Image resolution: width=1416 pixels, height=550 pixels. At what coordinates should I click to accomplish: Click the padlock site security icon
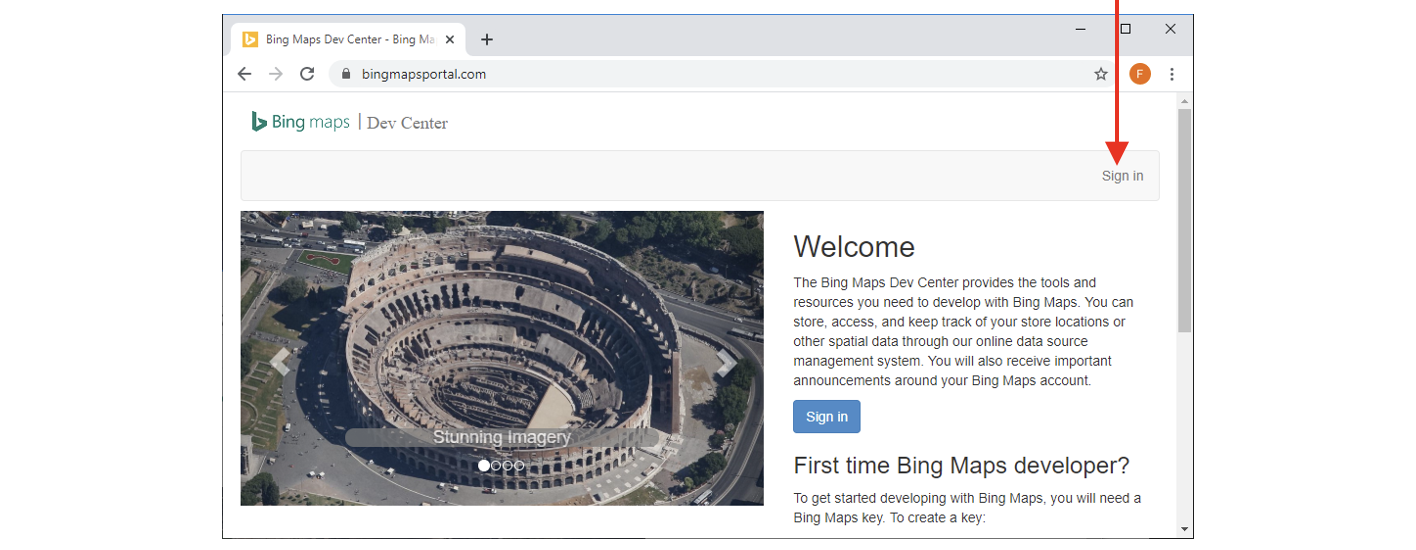click(x=346, y=74)
